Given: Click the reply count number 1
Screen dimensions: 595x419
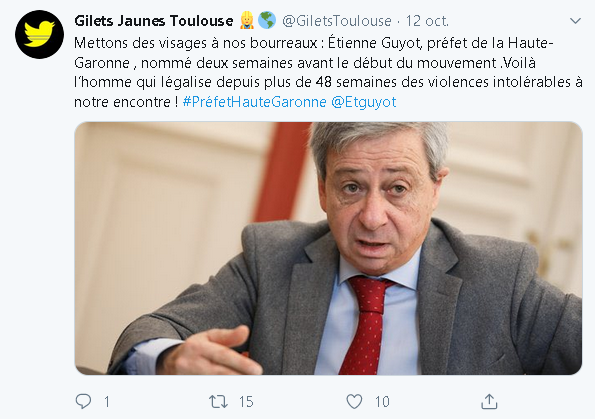Looking at the screenshot, I should click(x=107, y=402).
